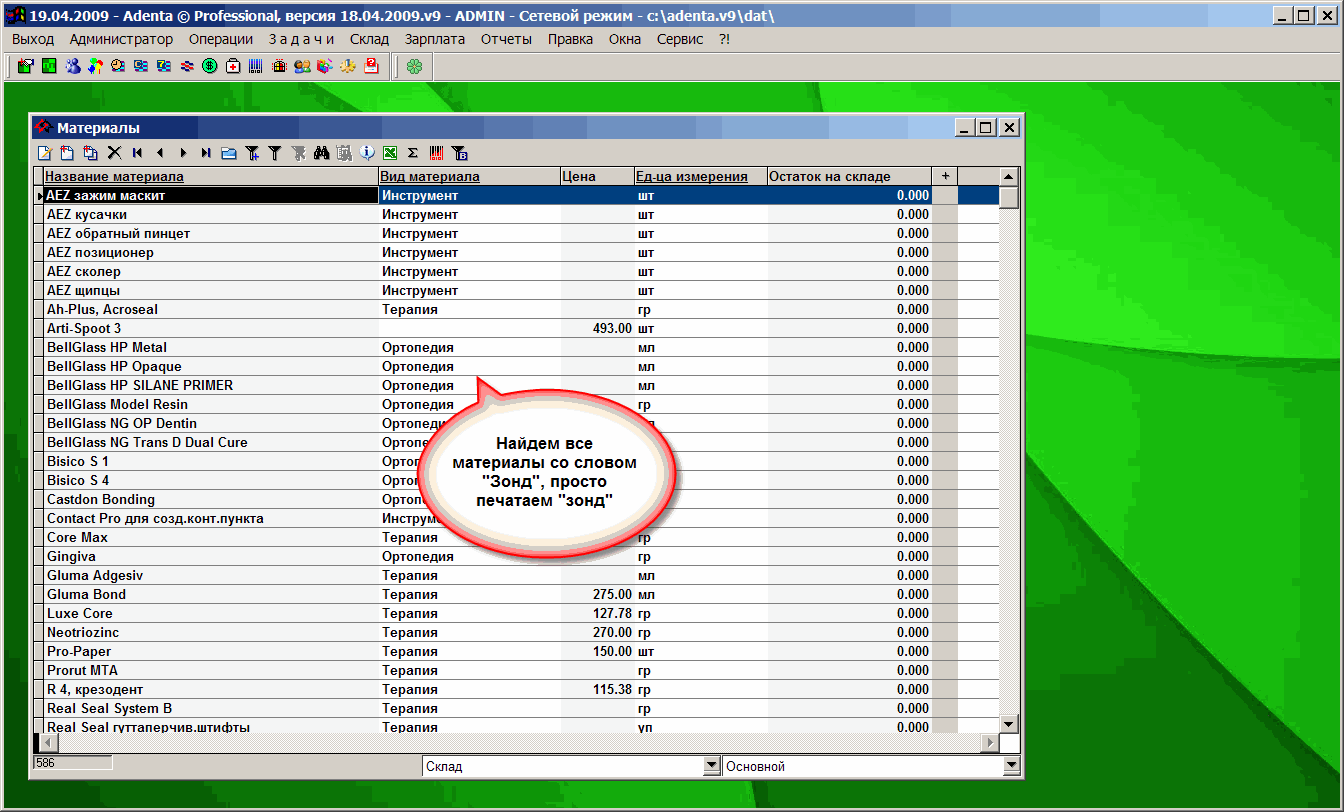The height and width of the screenshot is (812, 1344).
Task: Sort by Название материала column header
Action: click(114, 176)
